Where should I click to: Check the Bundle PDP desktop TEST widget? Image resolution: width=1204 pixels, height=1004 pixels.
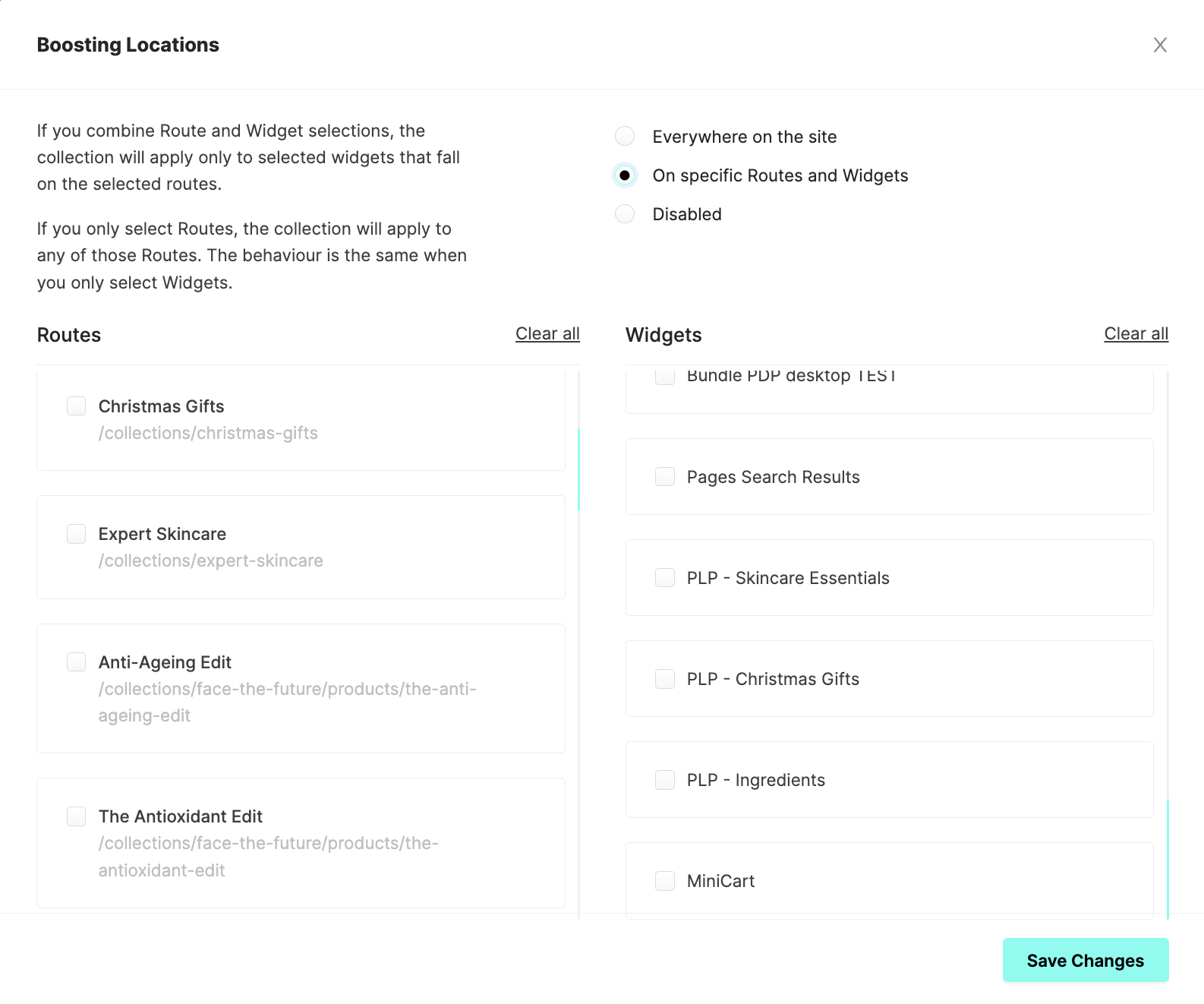[665, 377]
